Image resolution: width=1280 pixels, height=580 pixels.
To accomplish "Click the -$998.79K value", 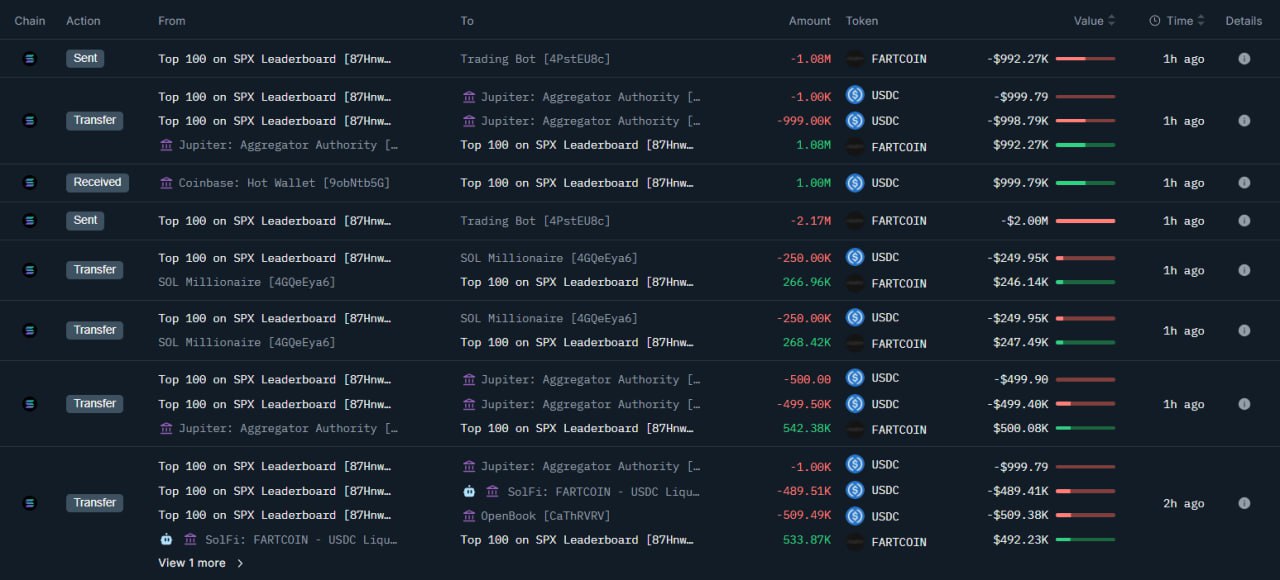I will click(x=1017, y=121).
